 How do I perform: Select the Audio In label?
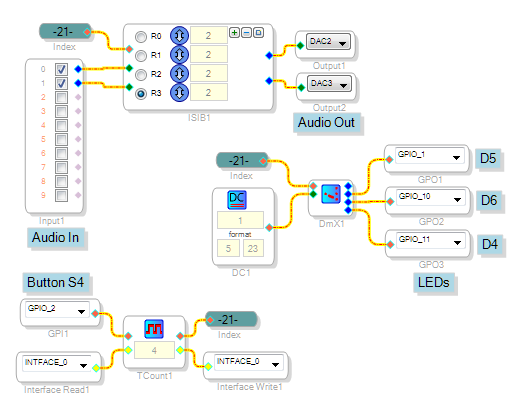tap(55, 238)
